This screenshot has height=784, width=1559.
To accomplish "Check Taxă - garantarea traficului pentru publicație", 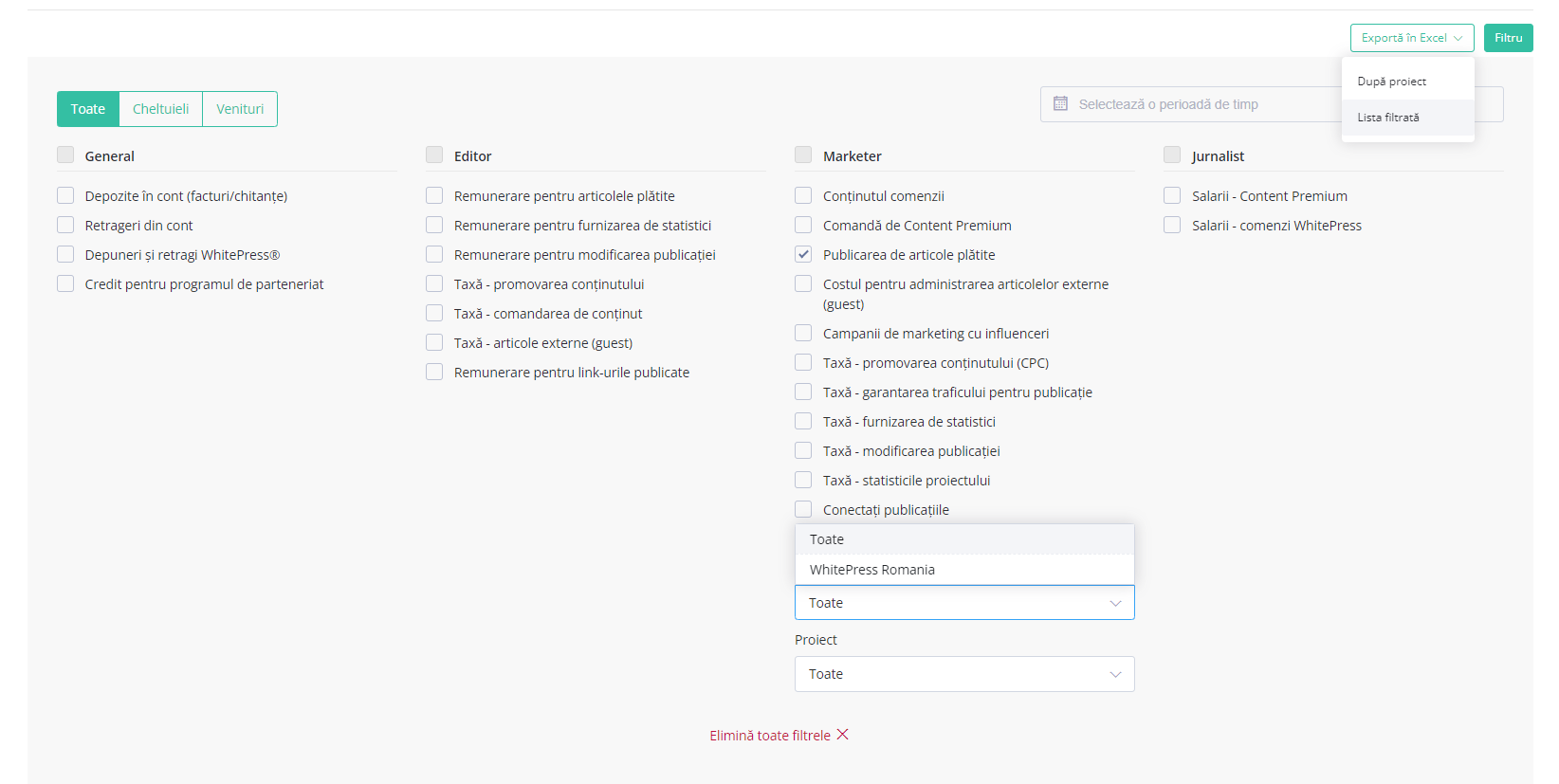I will click(803, 392).
